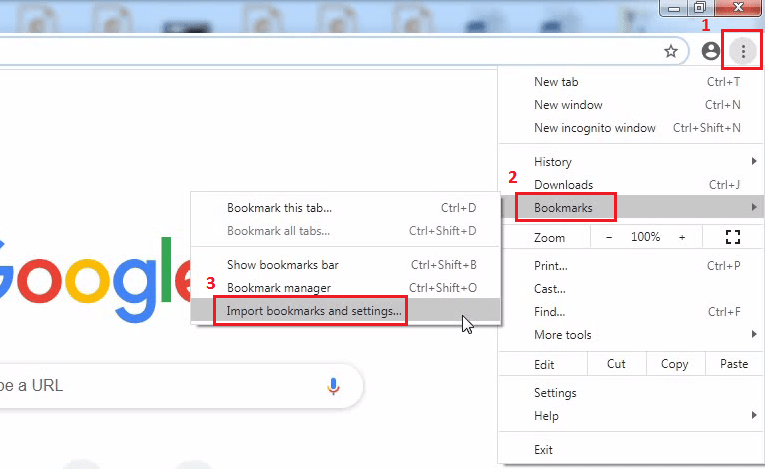Select Bookmark this tab...

[345, 208]
